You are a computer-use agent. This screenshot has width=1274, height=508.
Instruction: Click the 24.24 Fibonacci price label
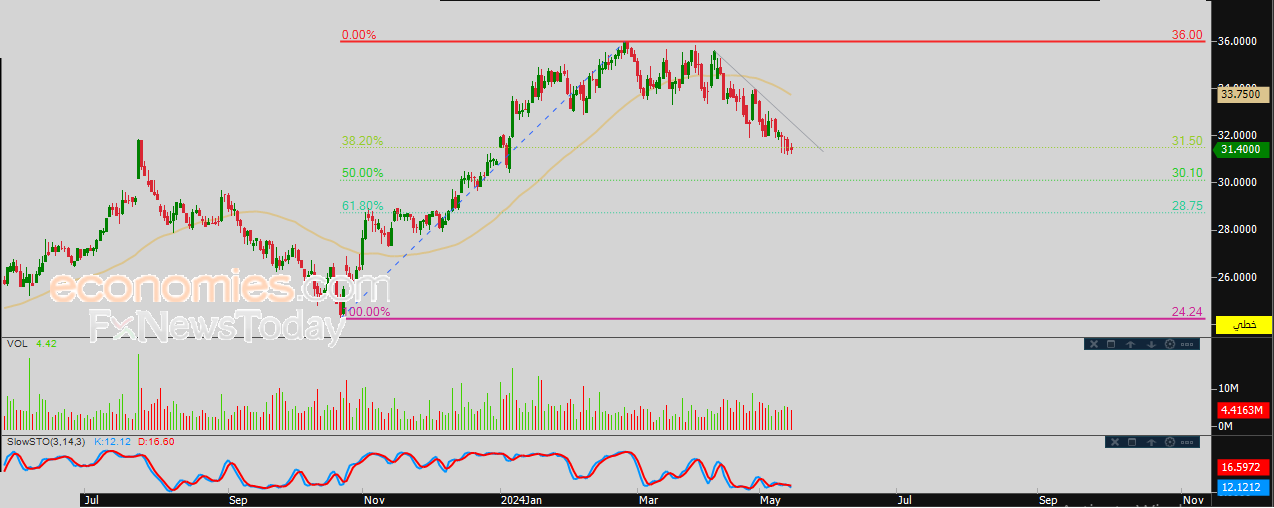1187,312
